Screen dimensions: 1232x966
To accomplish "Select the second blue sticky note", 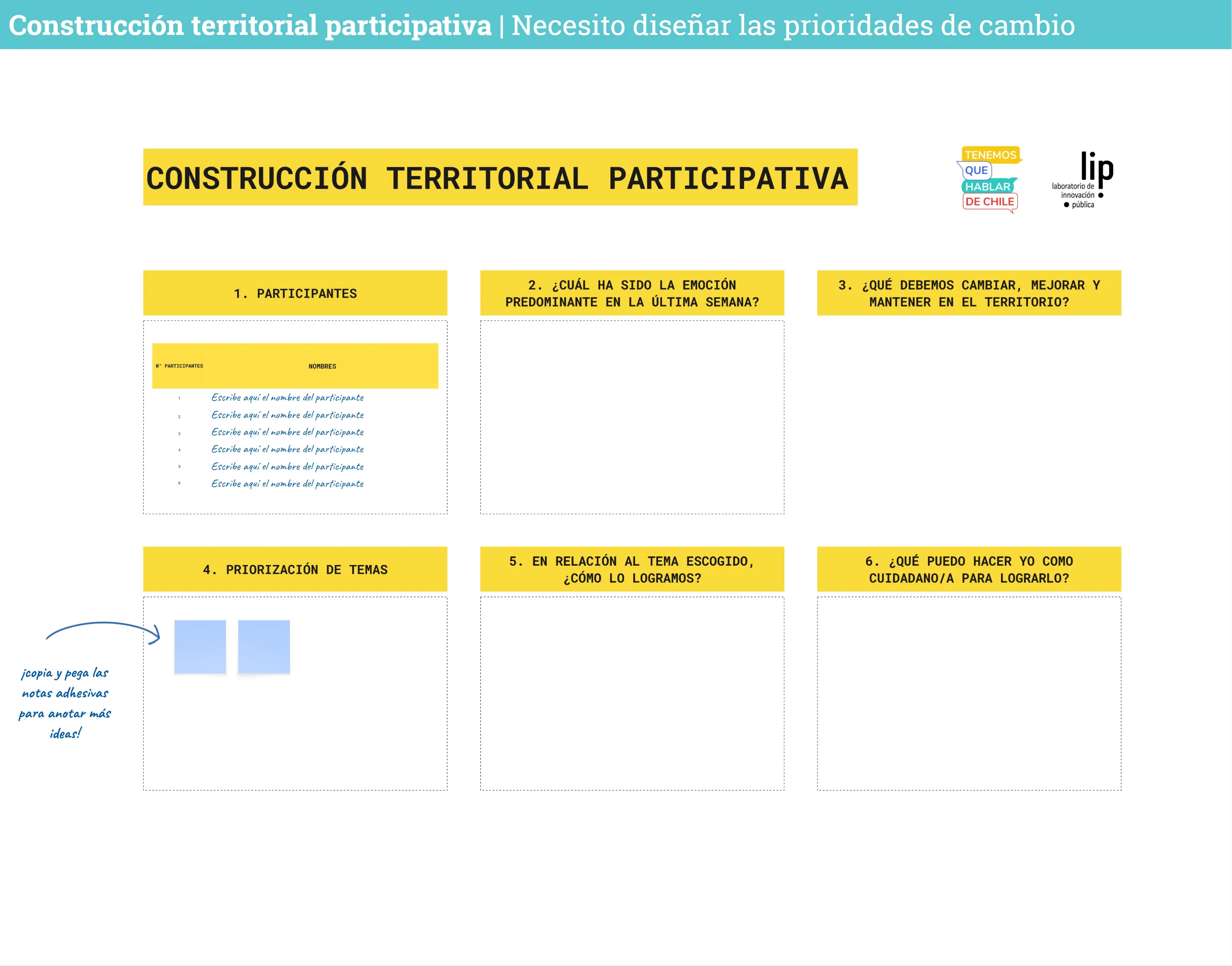I will pyautogui.click(x=264, y=646).
